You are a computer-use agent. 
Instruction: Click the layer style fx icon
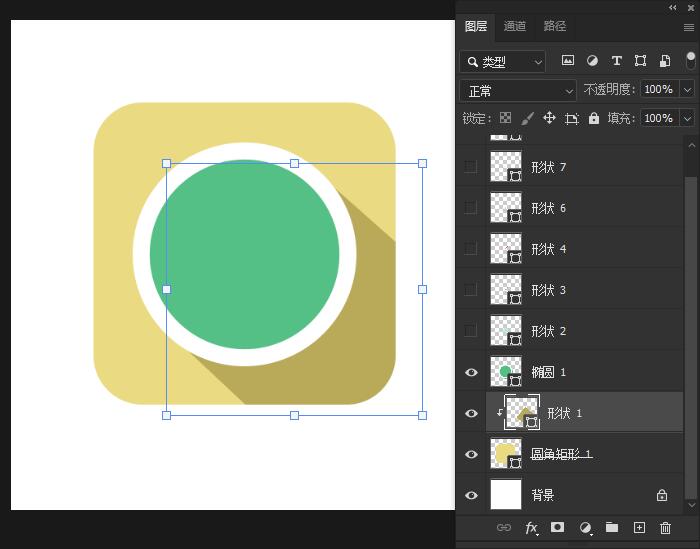532,528
